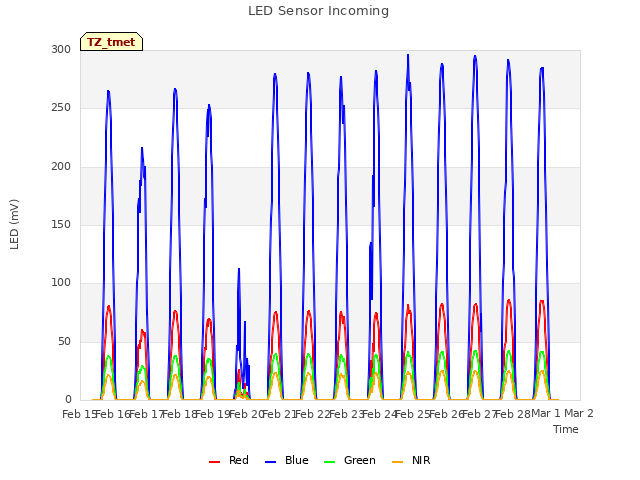
Task: Select the orange NIR legend marker
Action: (397, 462)
